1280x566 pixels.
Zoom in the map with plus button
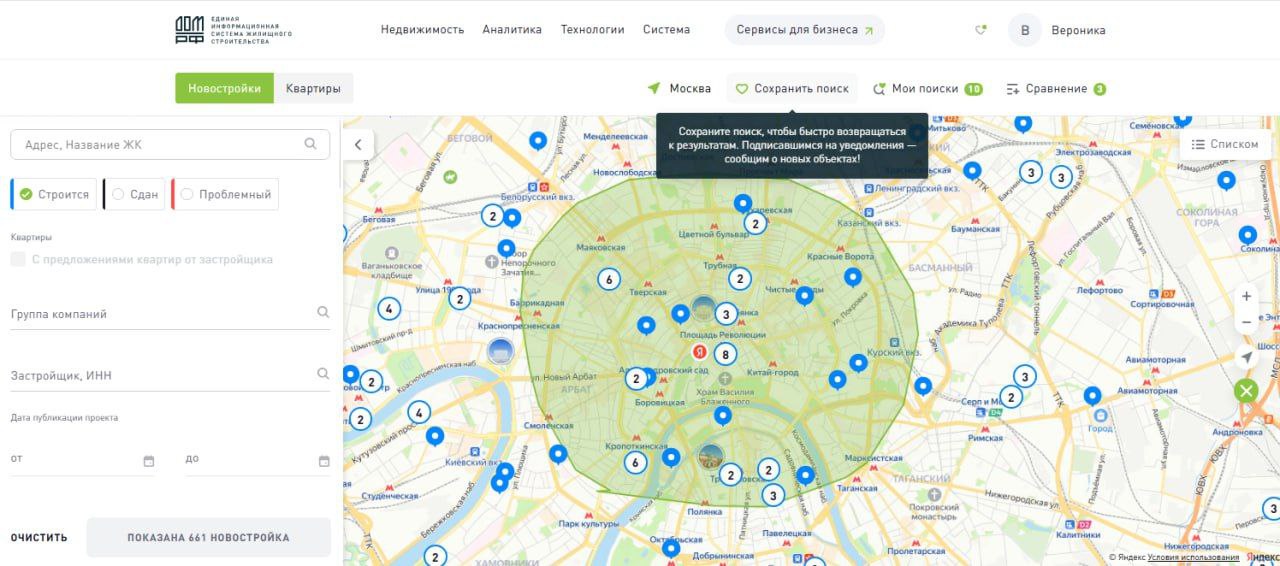coord(1246,297)
